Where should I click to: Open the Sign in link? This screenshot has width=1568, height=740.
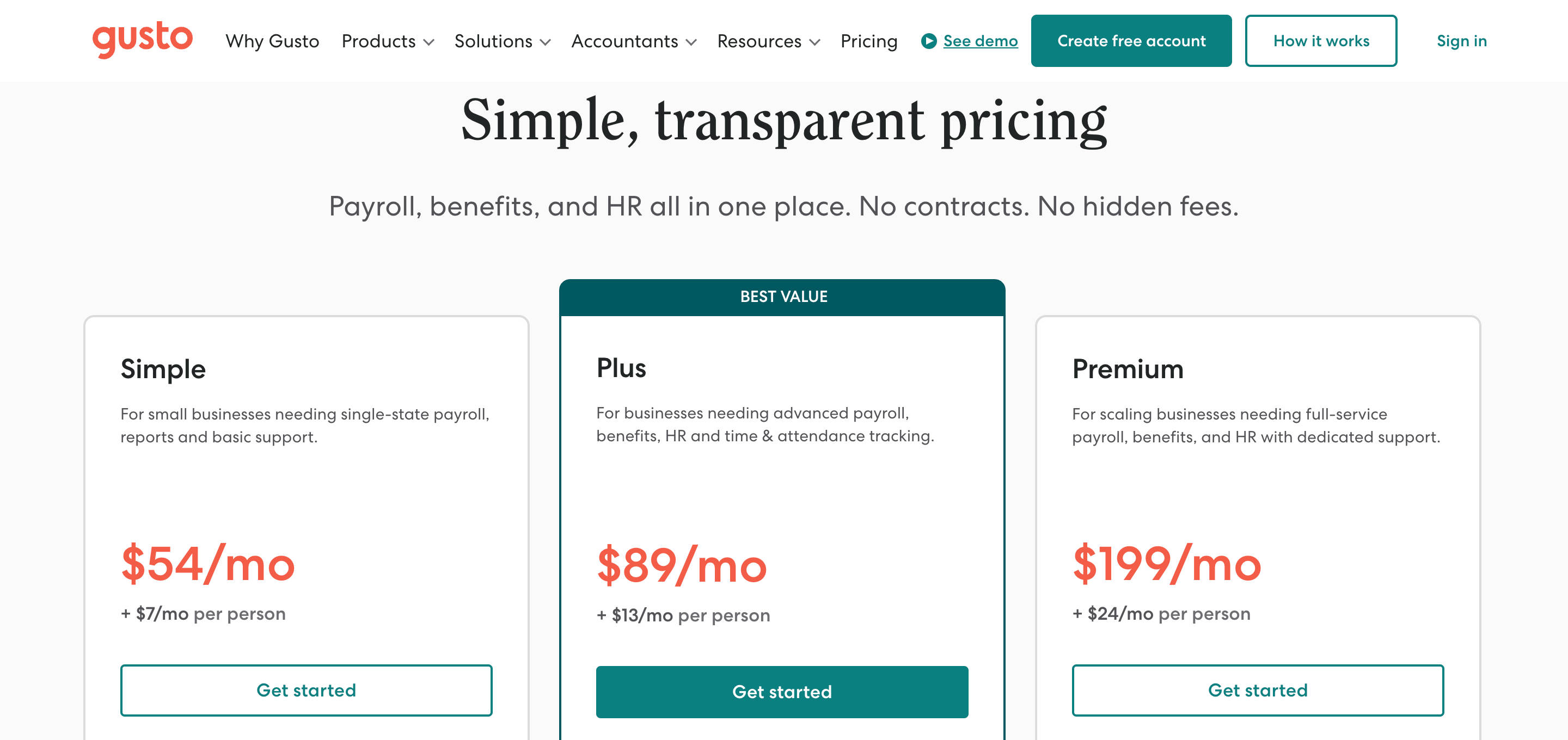point(1461,41)
